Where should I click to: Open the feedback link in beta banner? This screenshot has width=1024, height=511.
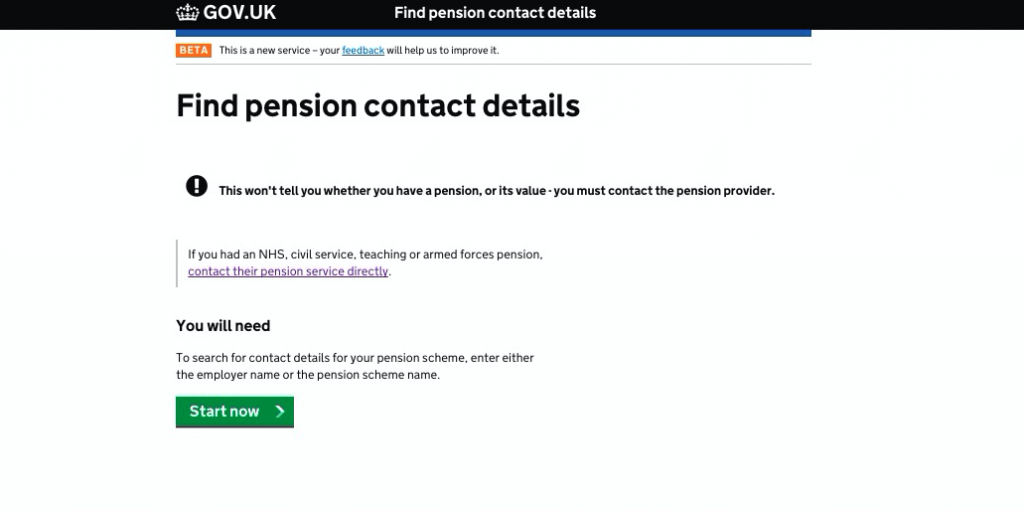click(x=363, y=50)
